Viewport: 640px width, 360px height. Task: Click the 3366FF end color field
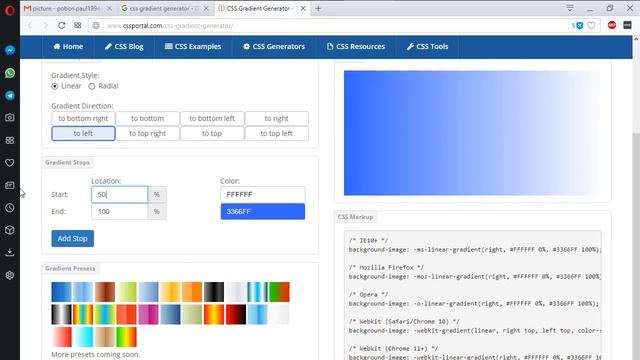pyautogui.click(x=263, y=211)
